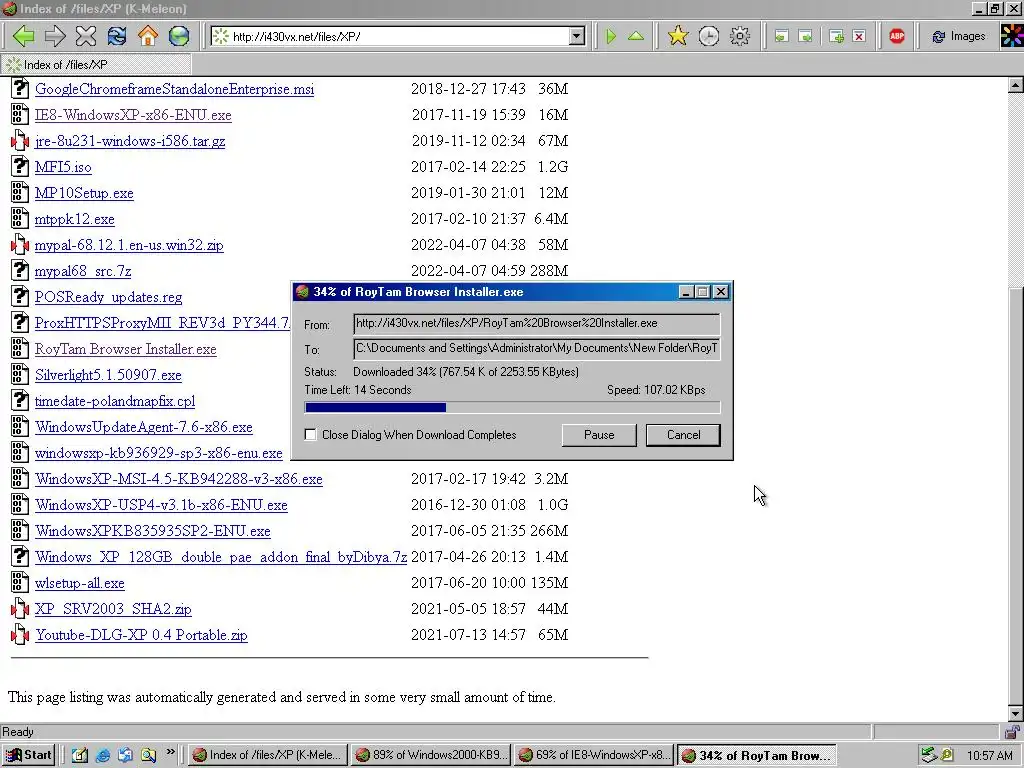Click file size 1.2G of MFI5.iso
Screen dimensions: 1024x768
(x=552, y=167)
